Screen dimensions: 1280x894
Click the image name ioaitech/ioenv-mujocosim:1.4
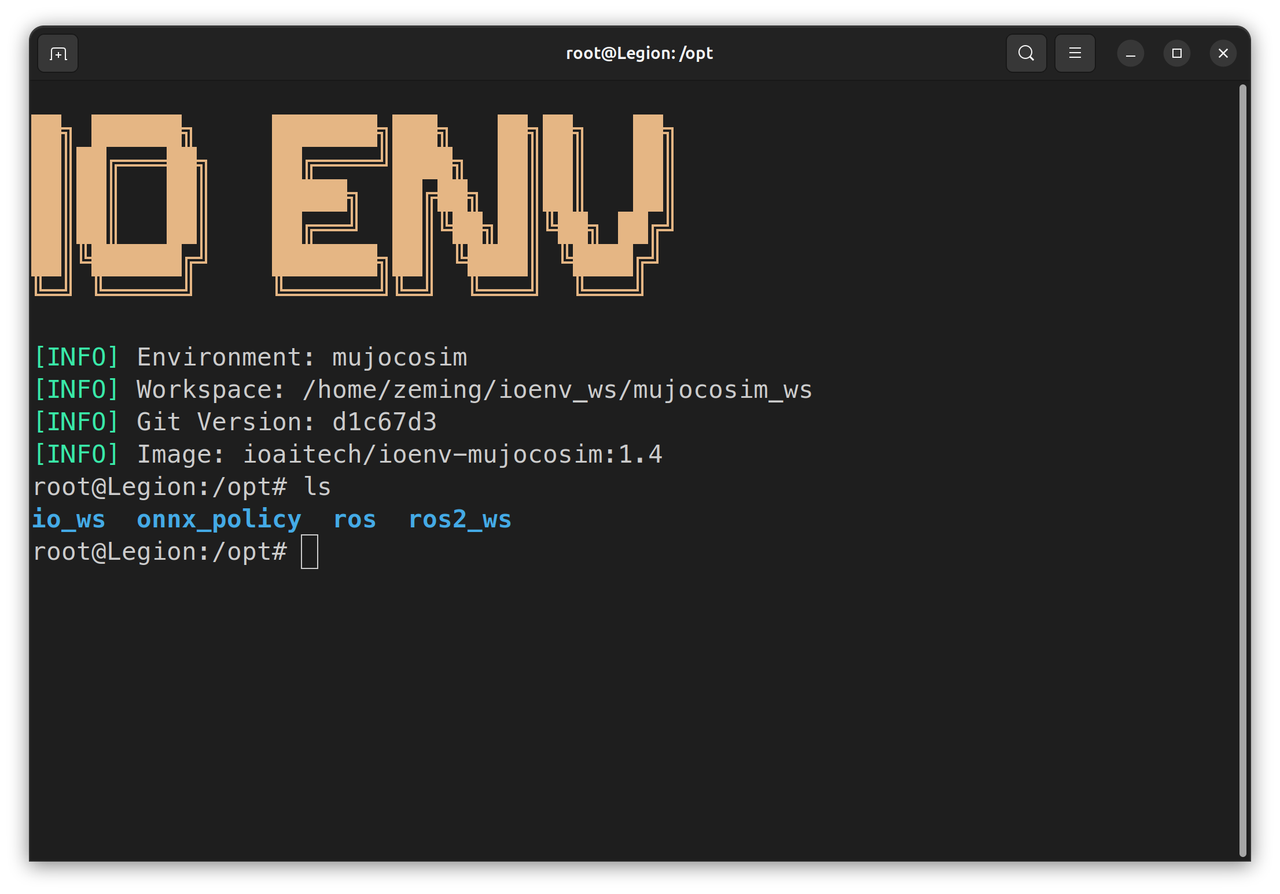[x=453, y=455]
